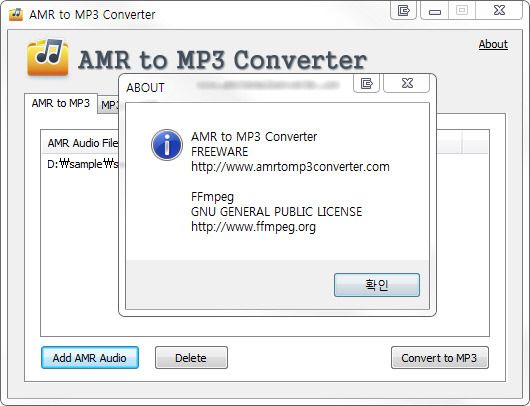The width and height of the screenshot is (530, 406).
Task: Close the ABOUT dialog with its X button
Action: tap(407, 83)
